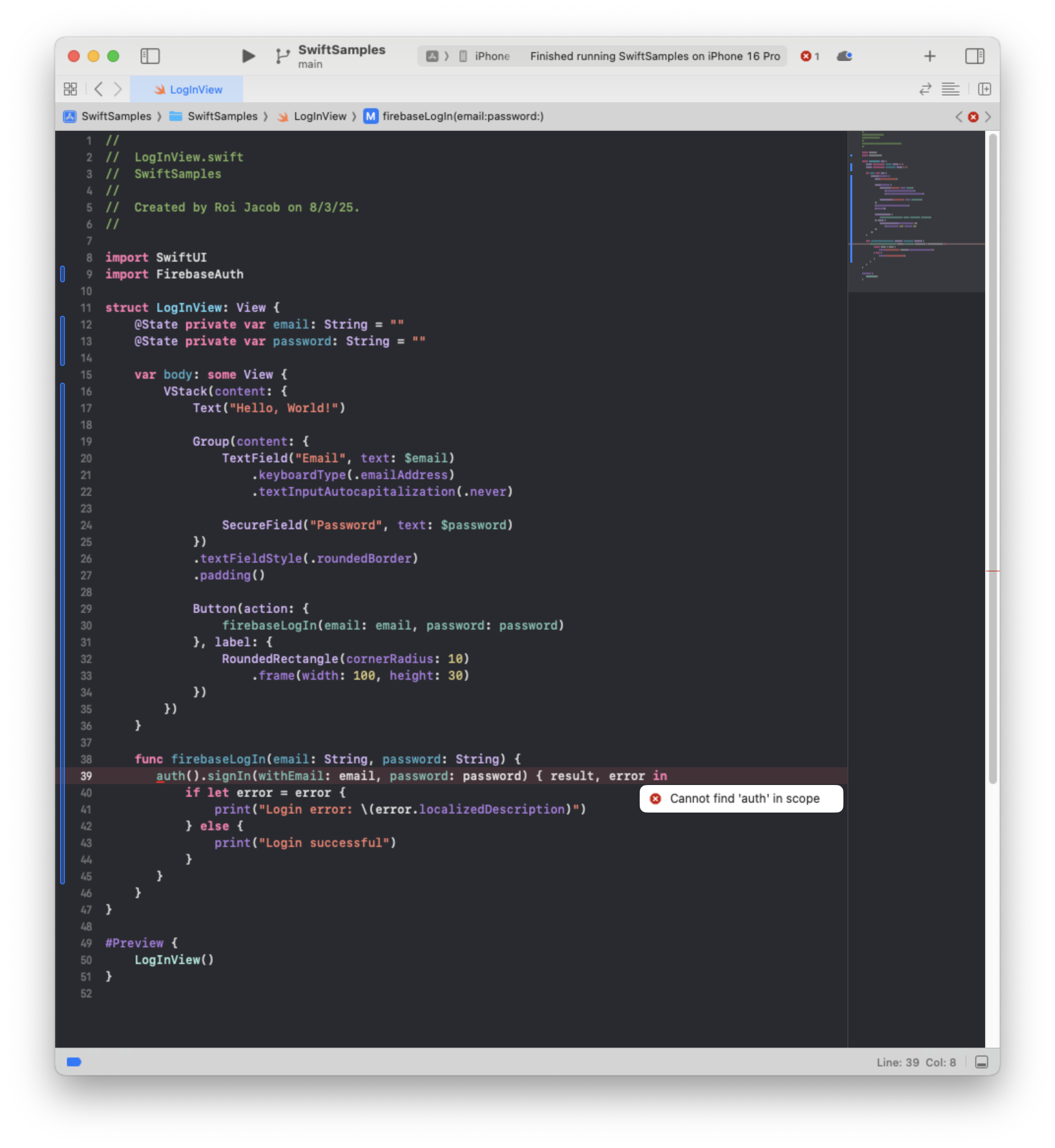The width and height of the screenshot is (1055, 1148).
Task: Toggle the navigator sidebar
Action: click(150, 56)
